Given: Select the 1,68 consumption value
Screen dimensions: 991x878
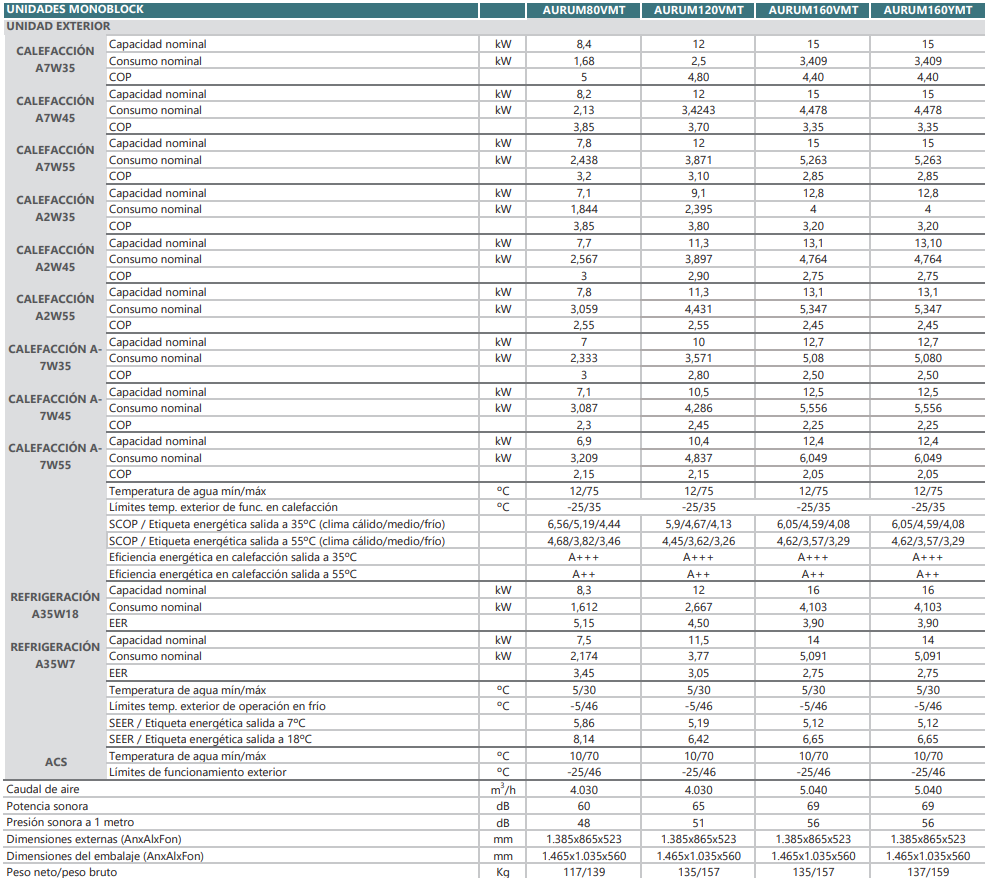Looking at the screenshot, I should [x=583, y=61].
